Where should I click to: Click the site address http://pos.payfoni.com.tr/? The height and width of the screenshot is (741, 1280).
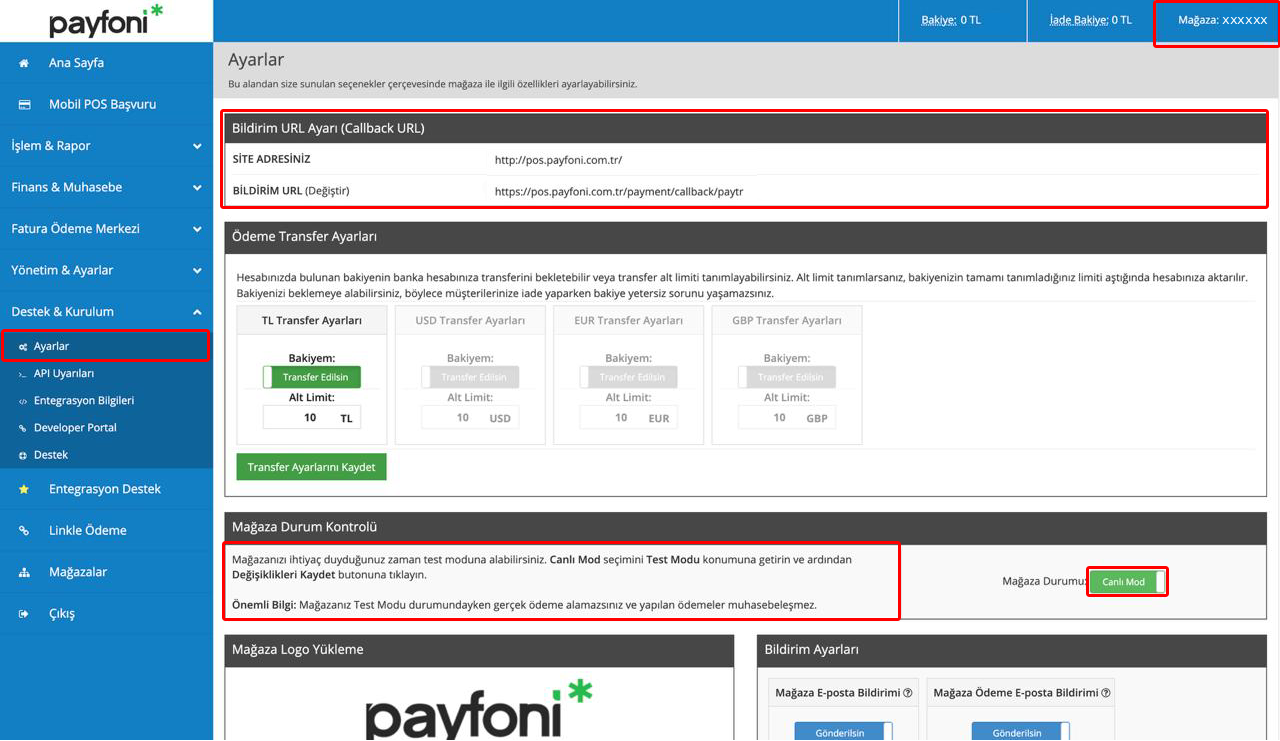click(x=559, y=160)
